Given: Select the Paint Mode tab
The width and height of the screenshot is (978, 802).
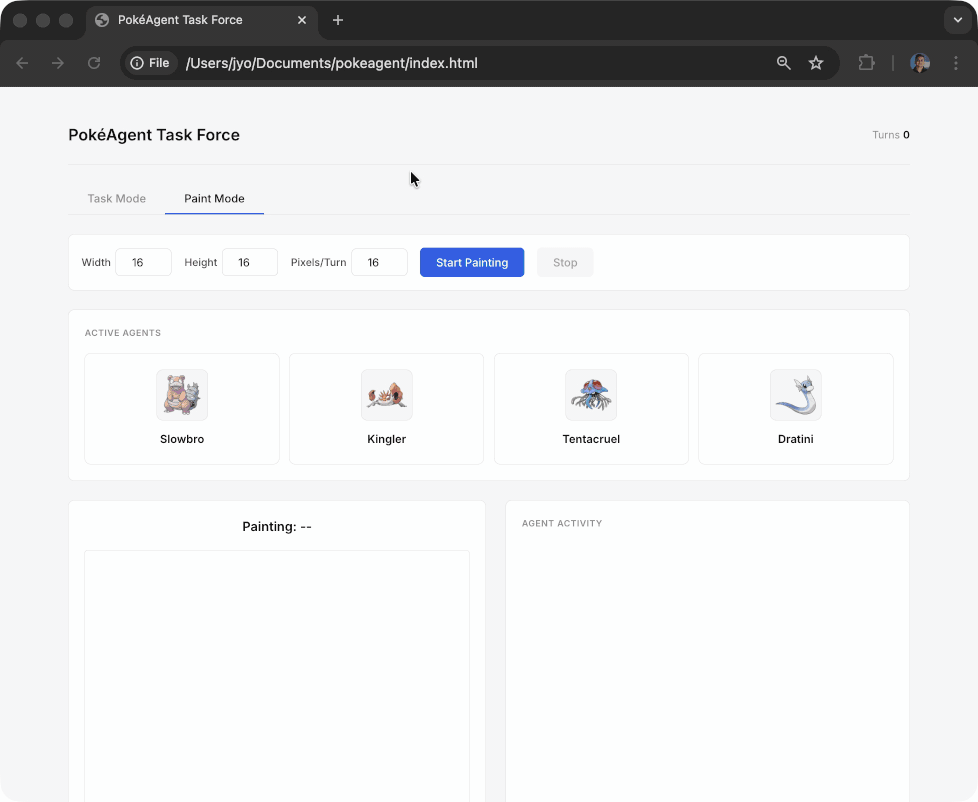Looking at the screenshot, I should pos(214,198).
